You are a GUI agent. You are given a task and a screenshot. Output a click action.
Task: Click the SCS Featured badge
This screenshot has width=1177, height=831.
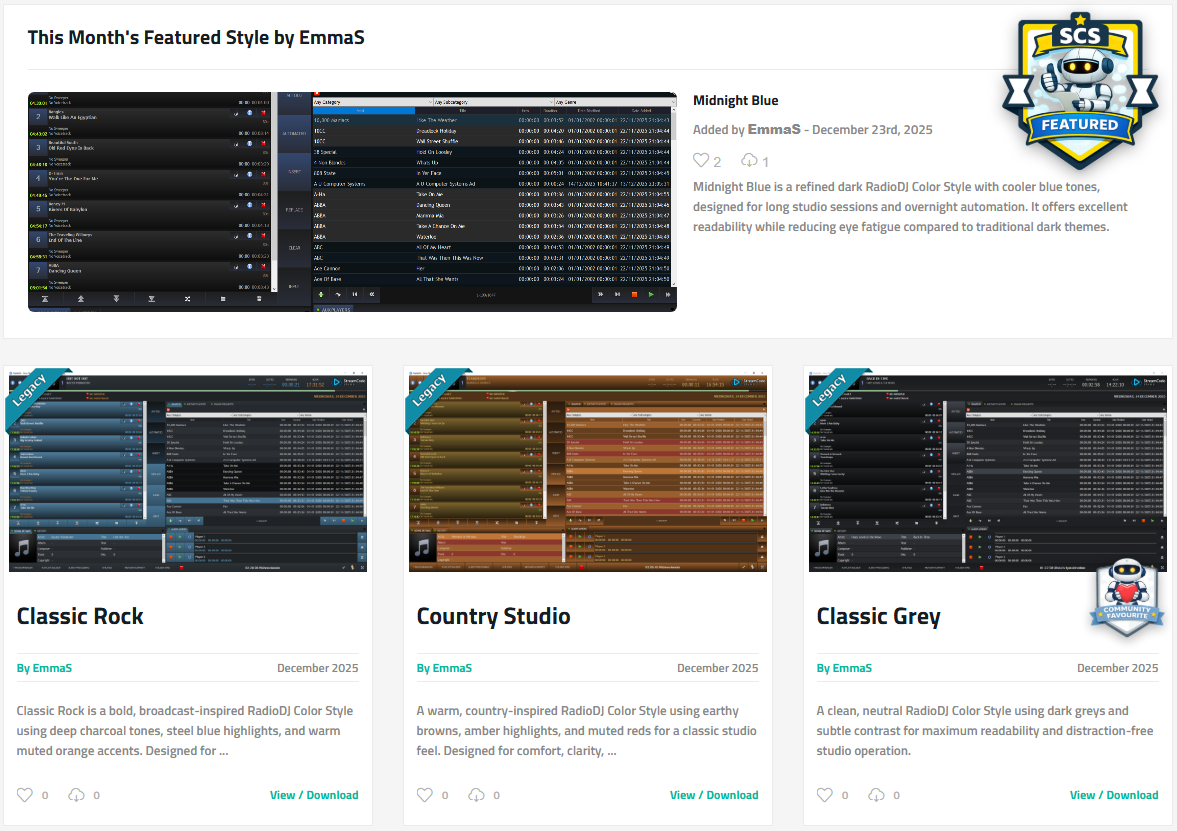[x=1079, y=90]
